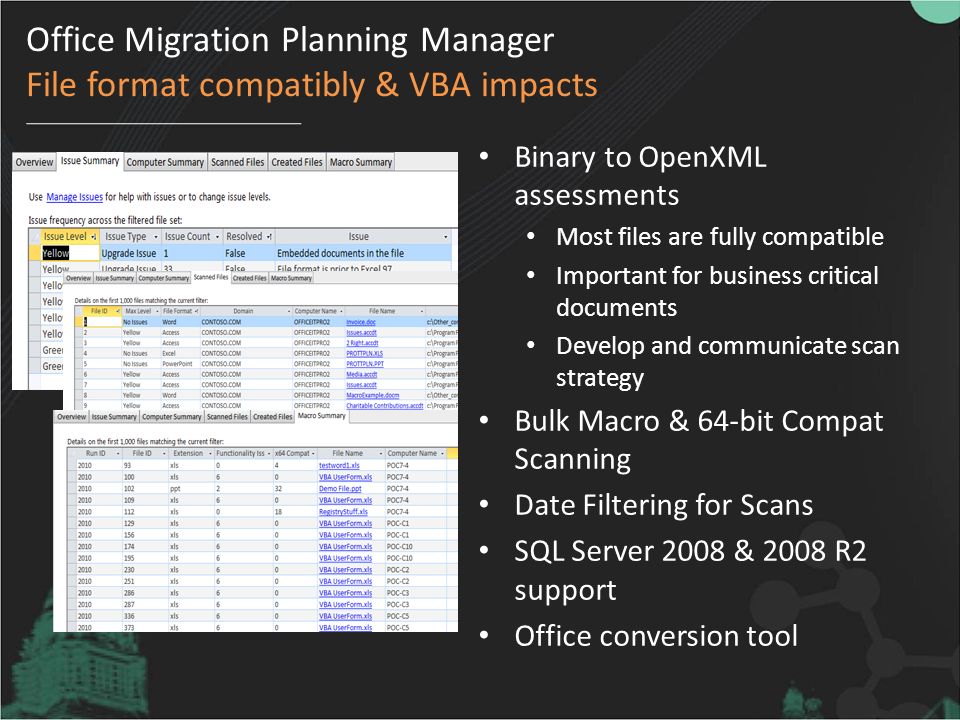Screen dimensions: 960x720
Task: Open the PROTTPLN.XLS file link
Action: click(x=365, y=353)
